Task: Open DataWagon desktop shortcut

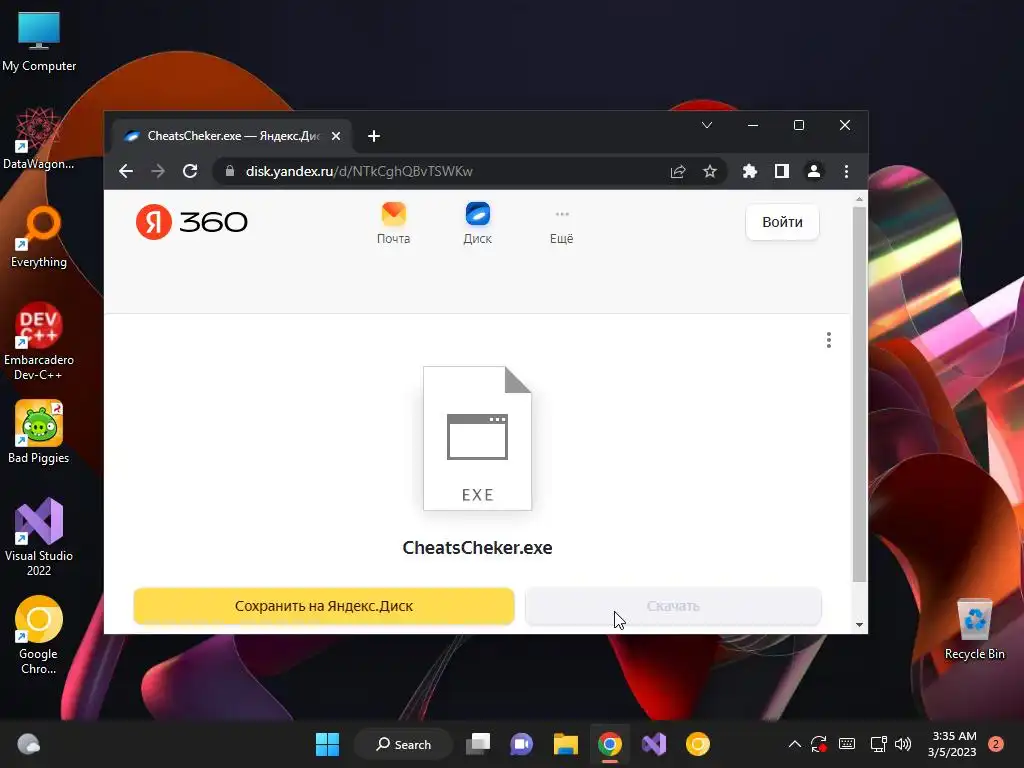Action: [x=39, y=138]
